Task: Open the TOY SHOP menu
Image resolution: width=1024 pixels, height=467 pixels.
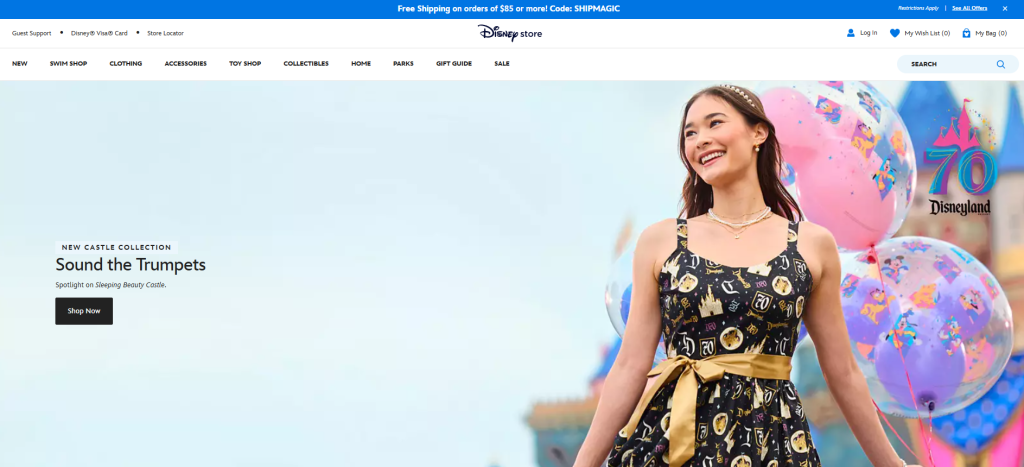Action: [245, 64]
